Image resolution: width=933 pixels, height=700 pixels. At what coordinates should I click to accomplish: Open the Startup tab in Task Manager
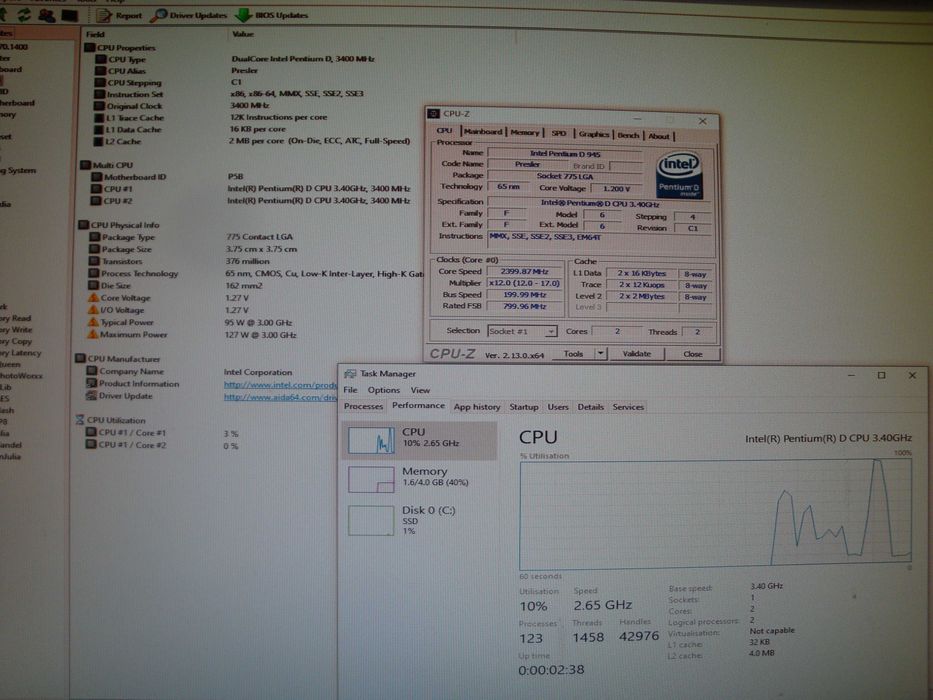coord(524,407)
